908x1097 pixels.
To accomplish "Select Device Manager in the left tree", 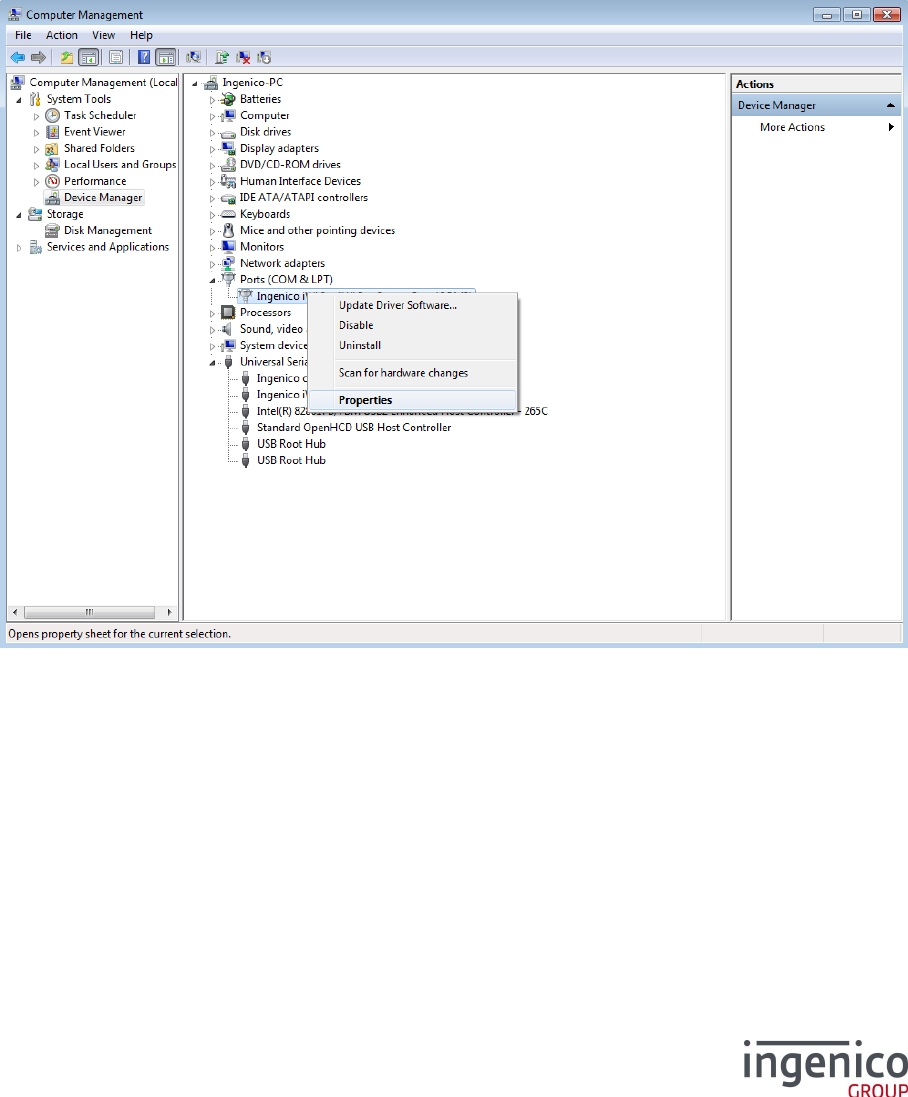I will point(103,198).
